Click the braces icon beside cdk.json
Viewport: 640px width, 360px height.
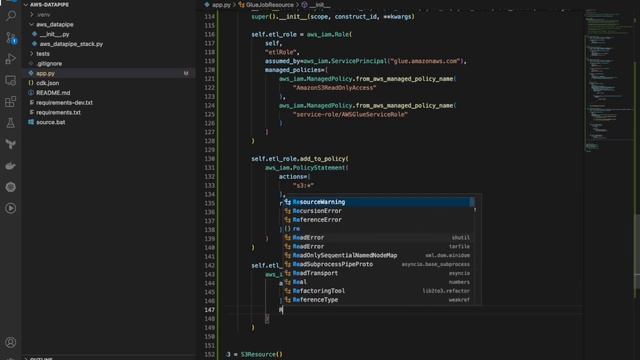point(31,83)
